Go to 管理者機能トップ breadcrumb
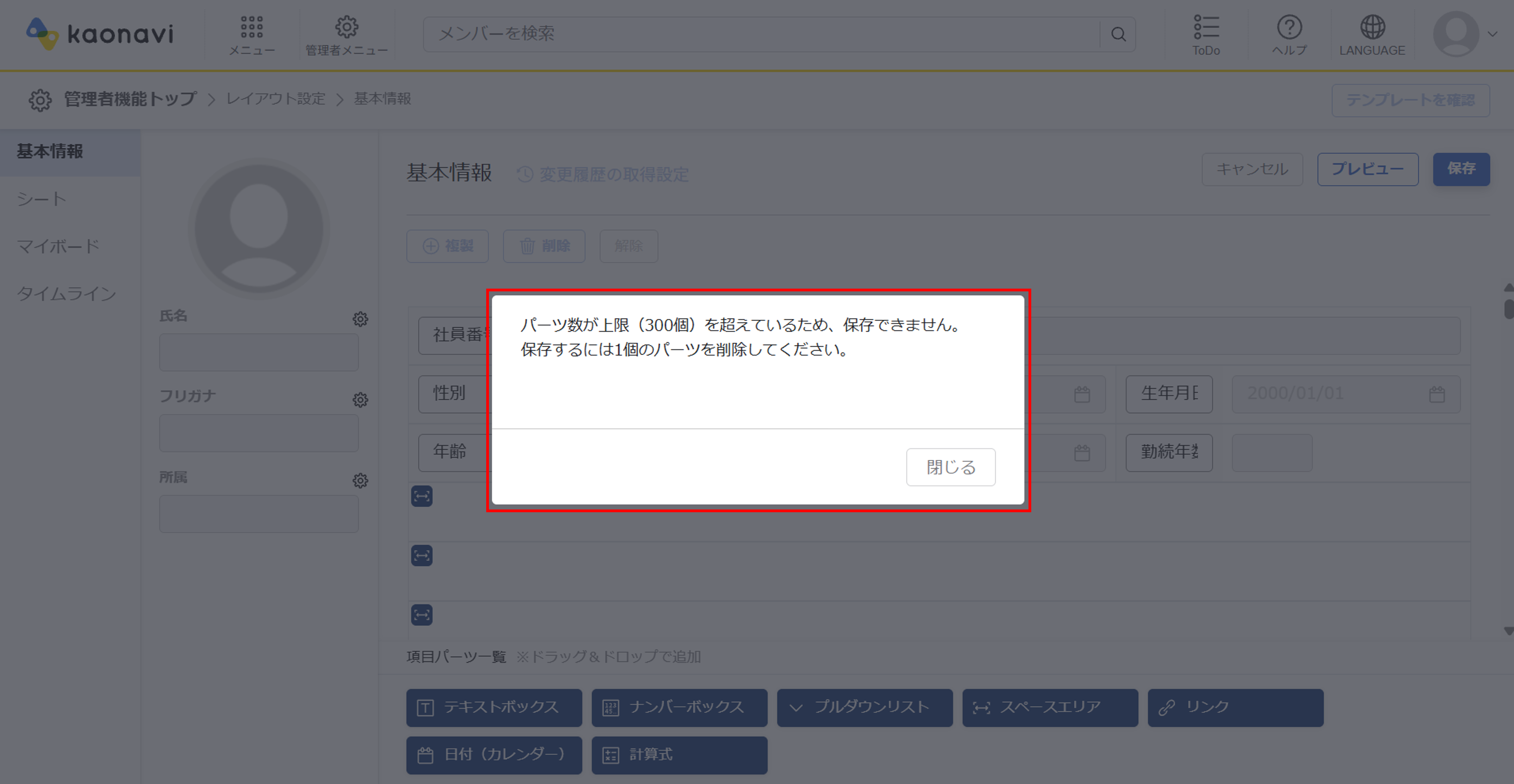This screenshot has height=784, width=1514. tap(130, 99)
